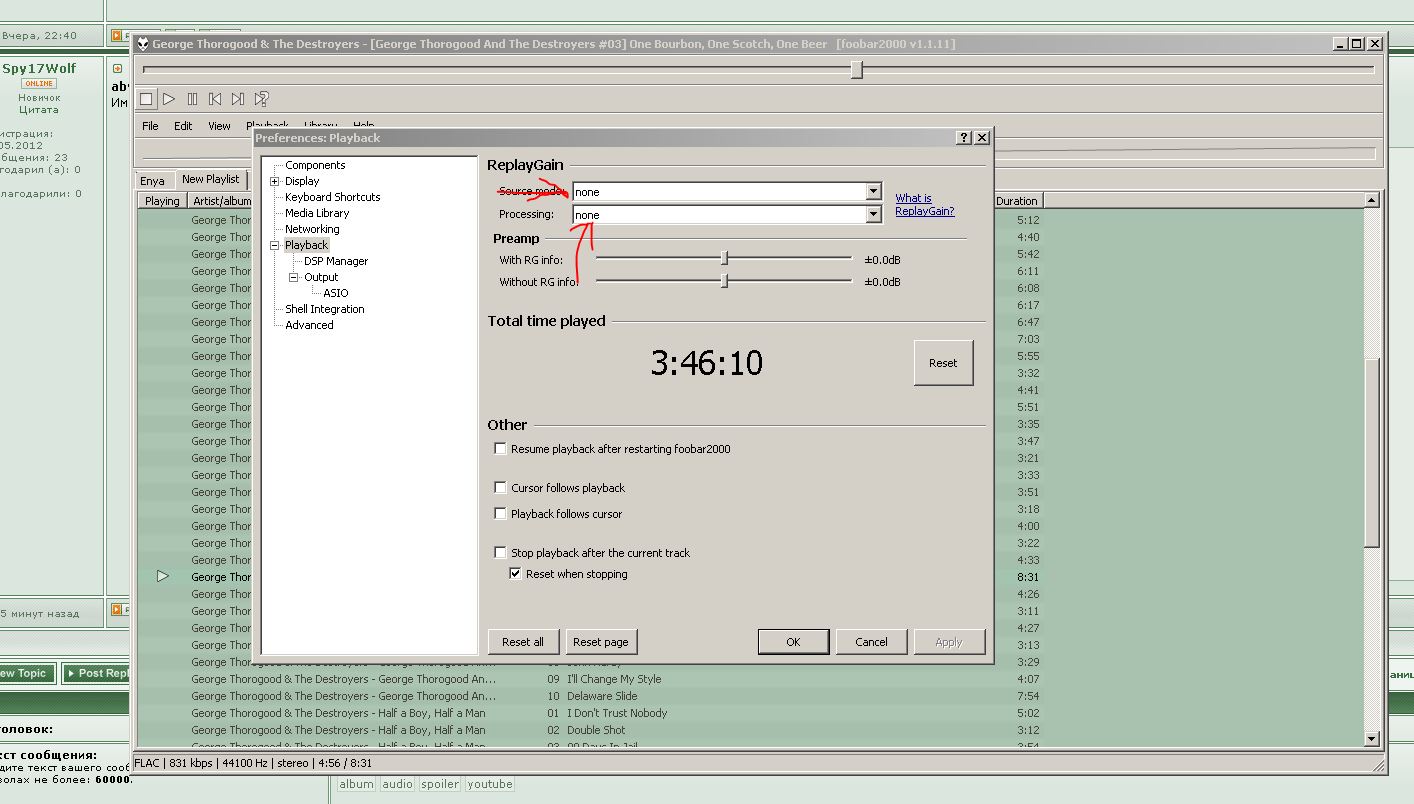Screen dimensions: 1414x804
Task: Open DSP Manager preferences page
Action: pos(336,261)
